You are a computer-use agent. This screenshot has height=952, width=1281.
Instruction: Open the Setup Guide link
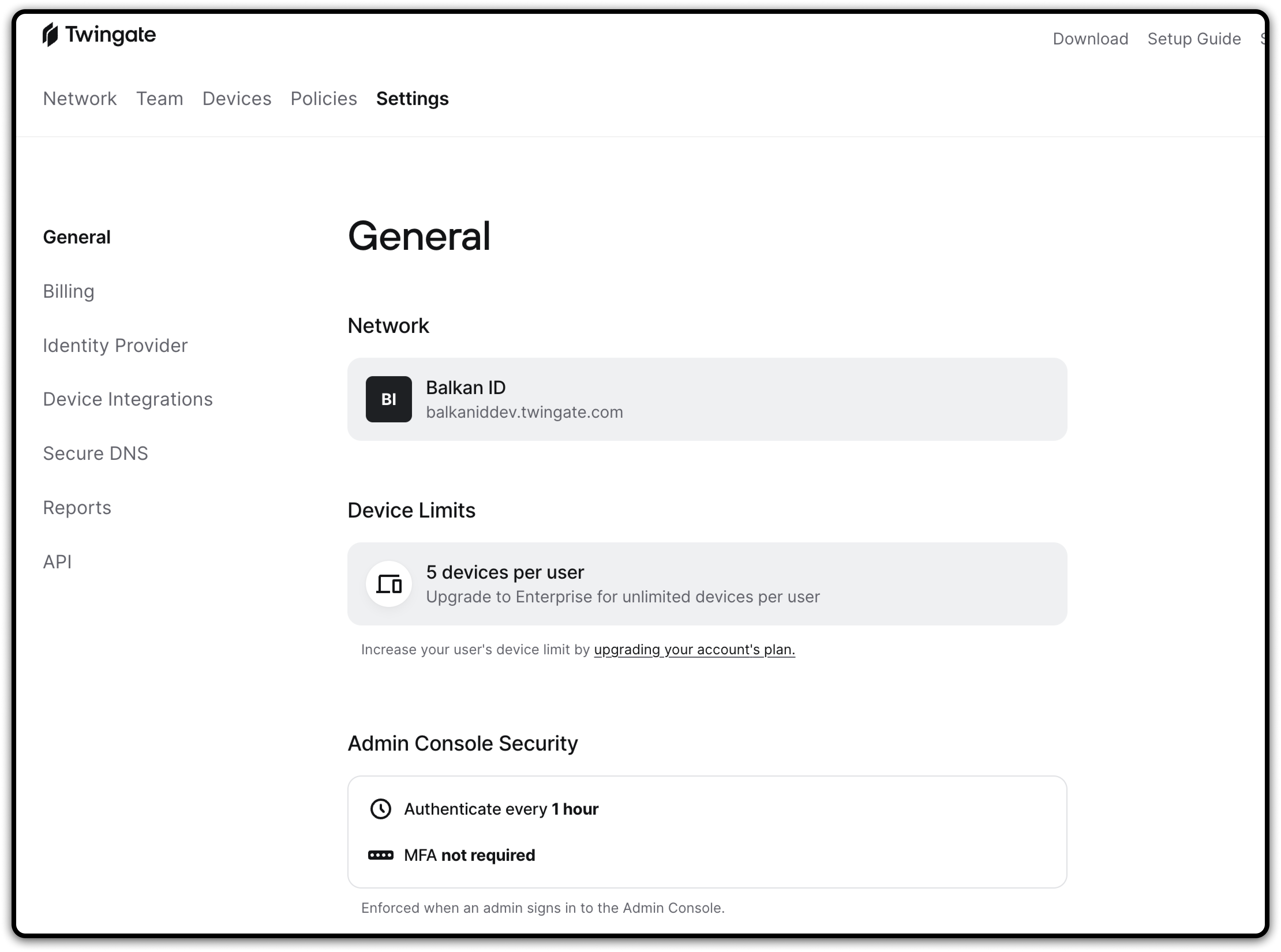1194,39
